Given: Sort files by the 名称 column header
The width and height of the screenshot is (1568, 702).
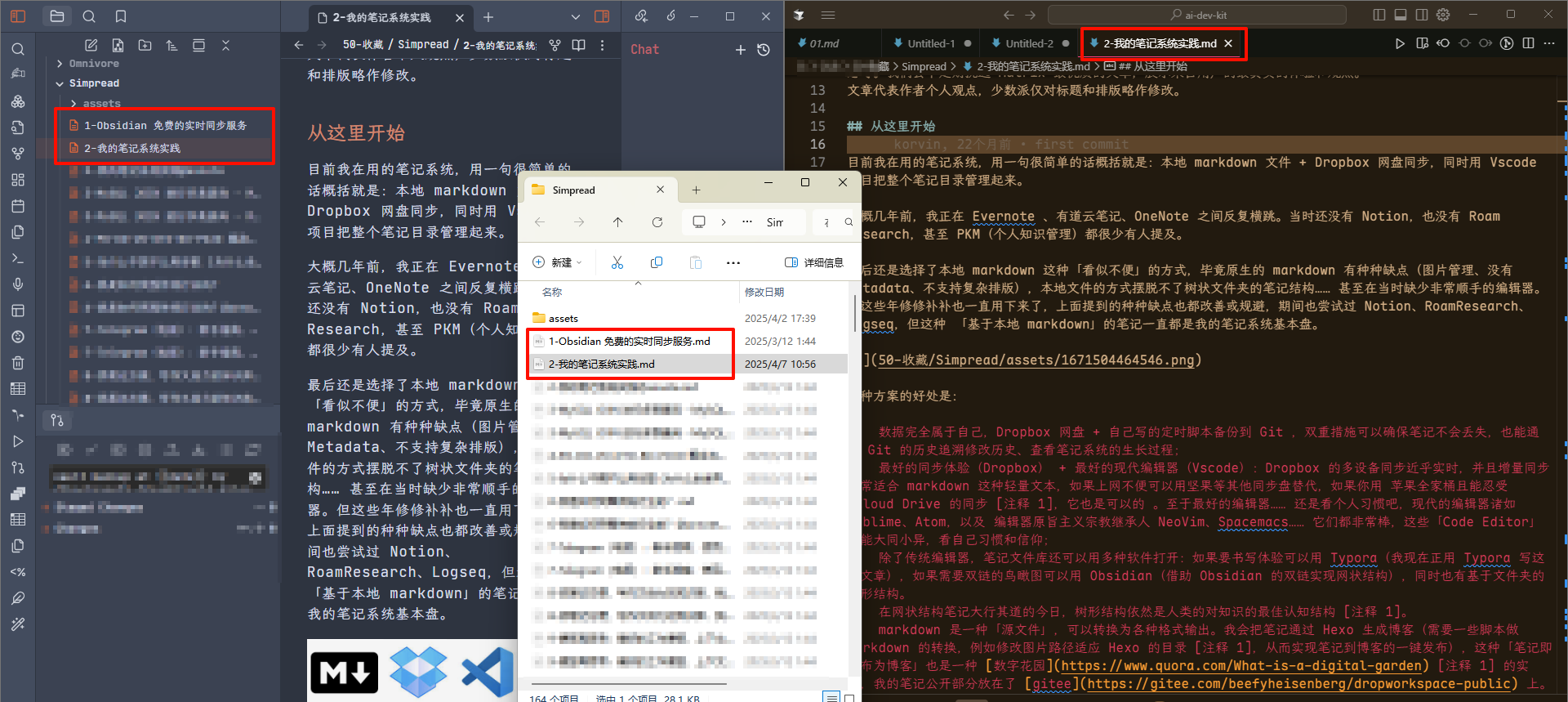Looking at the screenshot, I should point(552,292).
